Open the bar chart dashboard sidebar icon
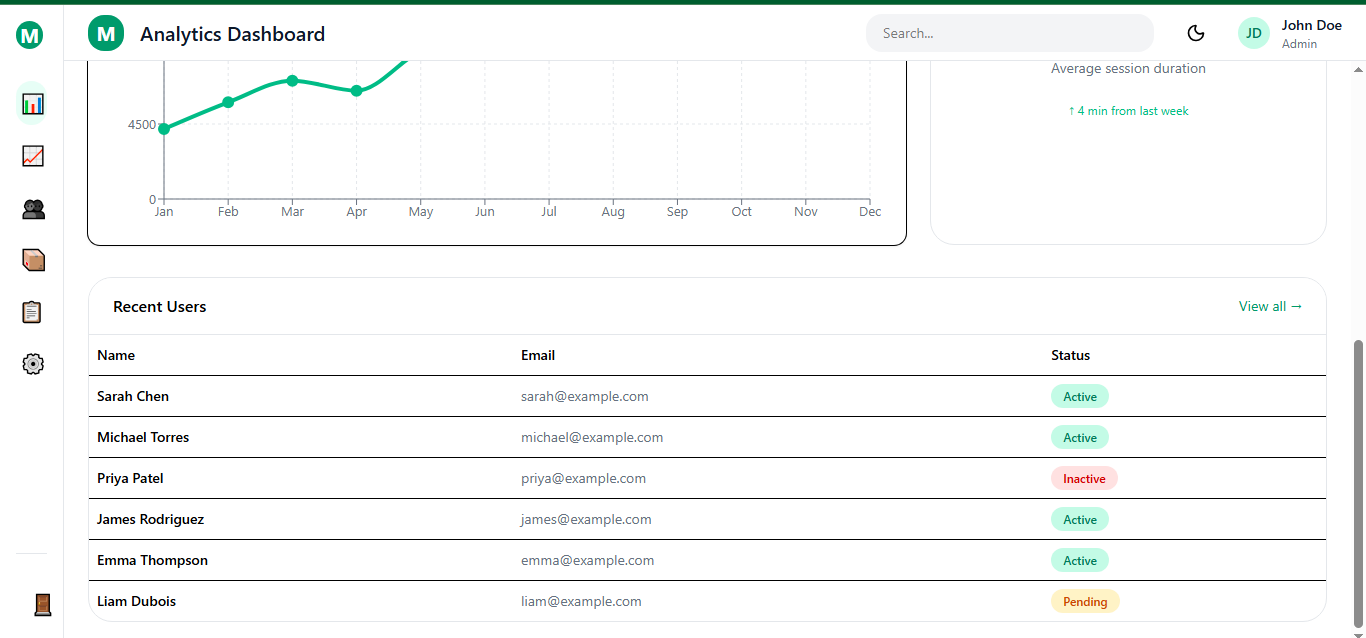This screenshot has height=638, width=1366. coord(32,103)
